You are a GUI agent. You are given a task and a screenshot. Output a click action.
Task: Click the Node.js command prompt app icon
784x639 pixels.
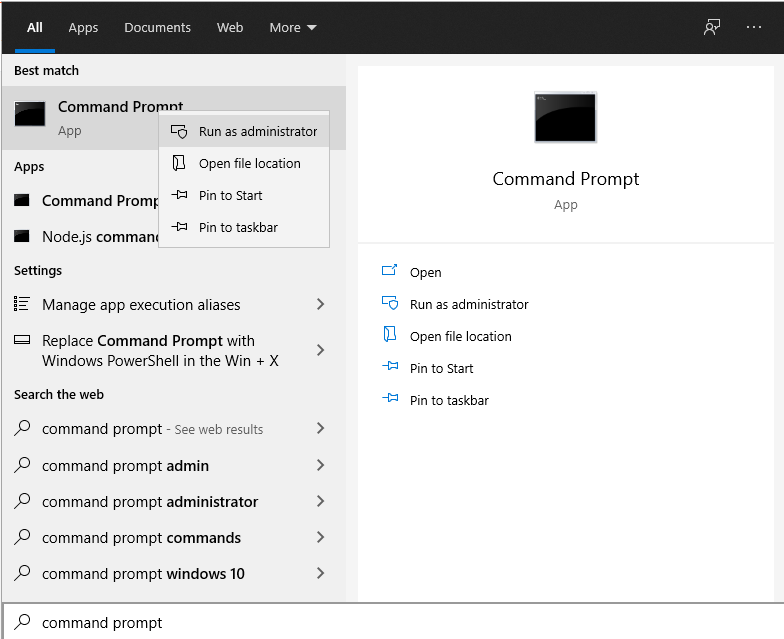22,237
